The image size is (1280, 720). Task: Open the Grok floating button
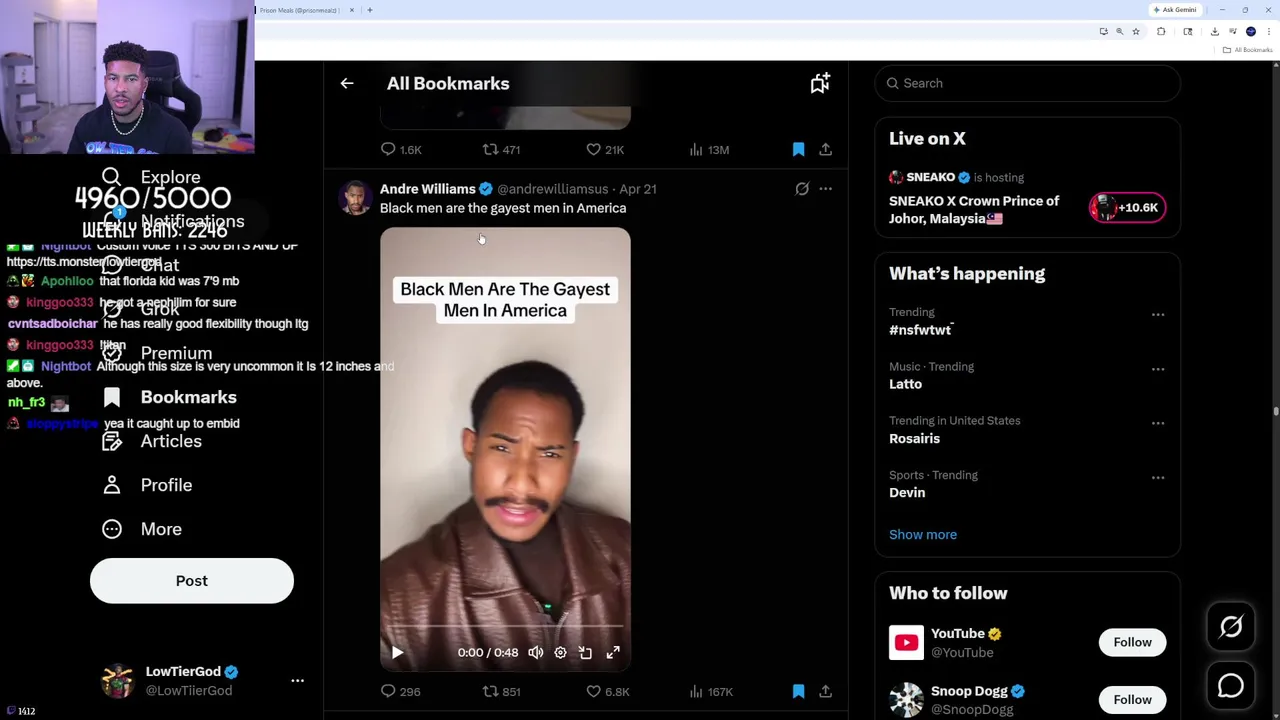tap(1230, 627)
